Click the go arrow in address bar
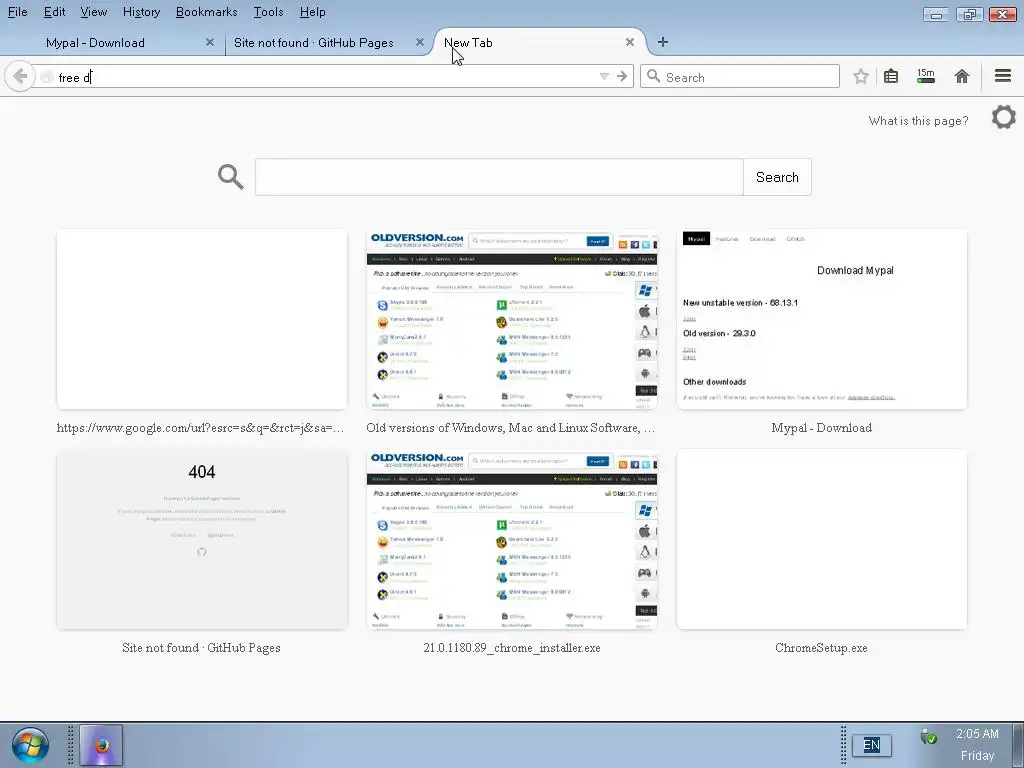Image resolution: width=1024 pixels, height=768 pixels. pyautogui.click(x=622, y=76)
